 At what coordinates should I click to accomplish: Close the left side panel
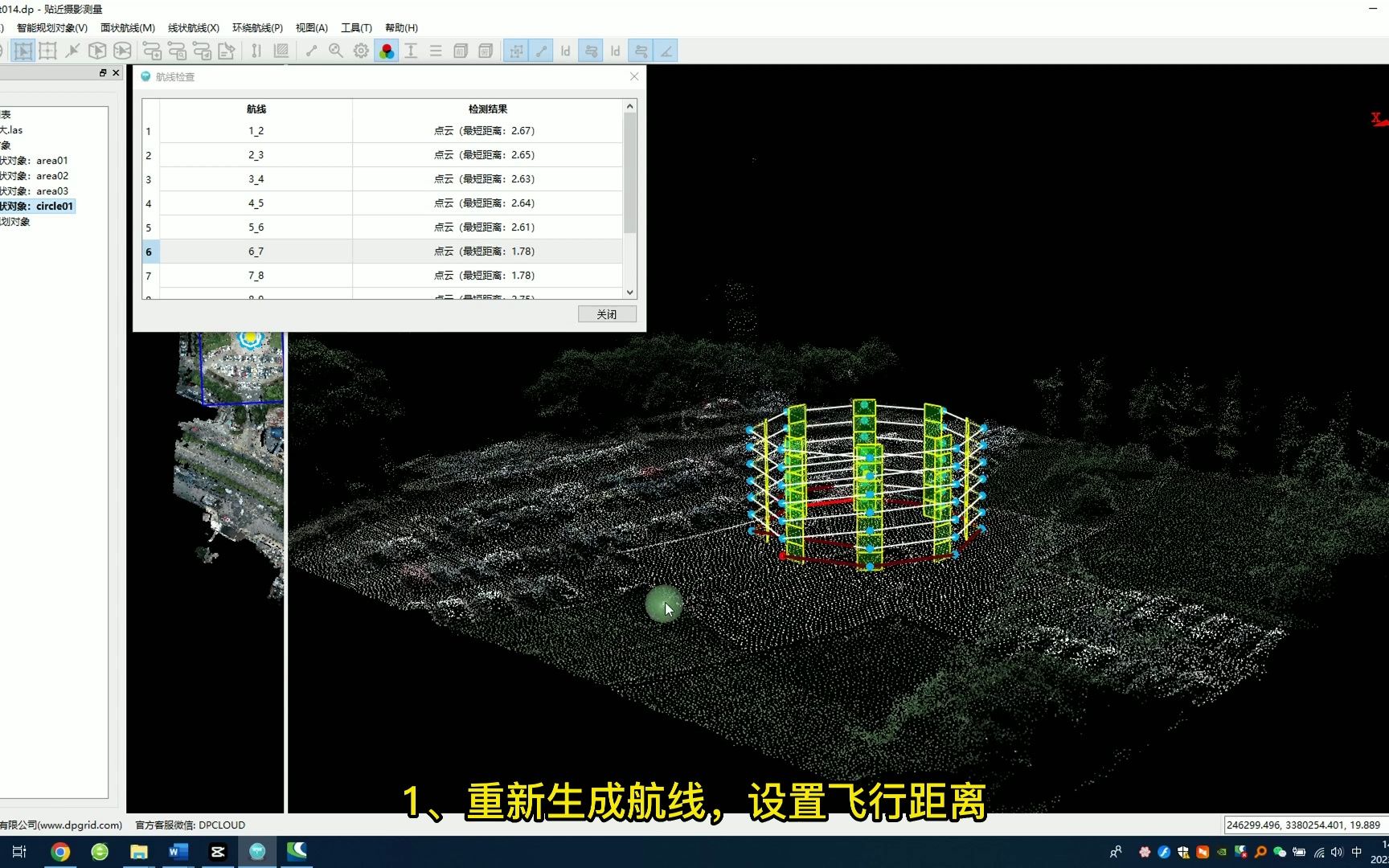pyautogui.click(x=116, y=73)
